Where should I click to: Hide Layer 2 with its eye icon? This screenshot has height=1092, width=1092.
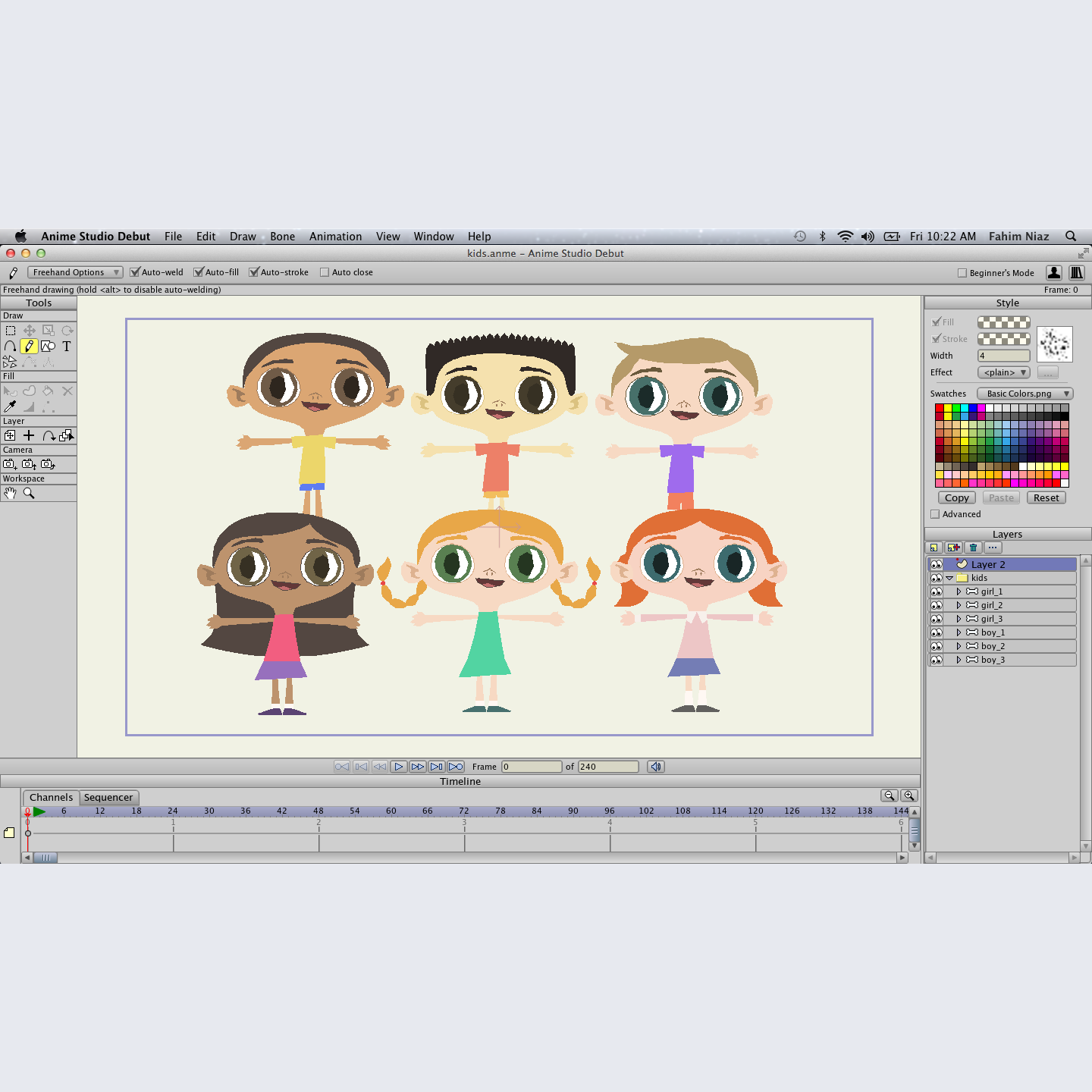click(937, 564)
